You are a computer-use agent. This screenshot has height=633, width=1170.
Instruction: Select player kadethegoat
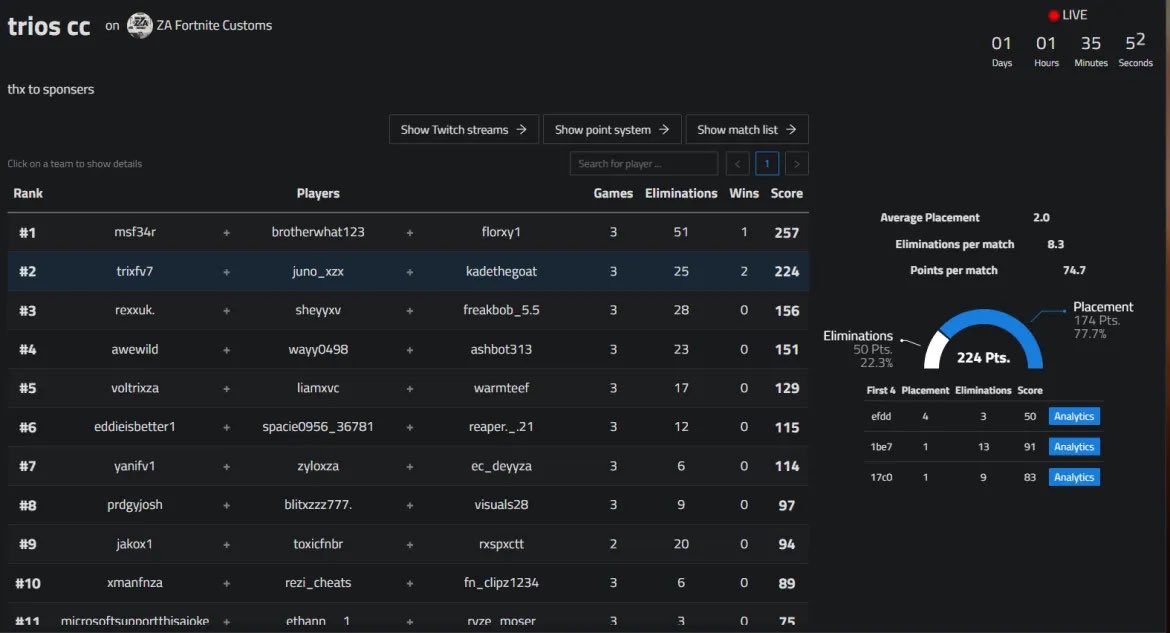pyautogui.click(x=501, y=272)
